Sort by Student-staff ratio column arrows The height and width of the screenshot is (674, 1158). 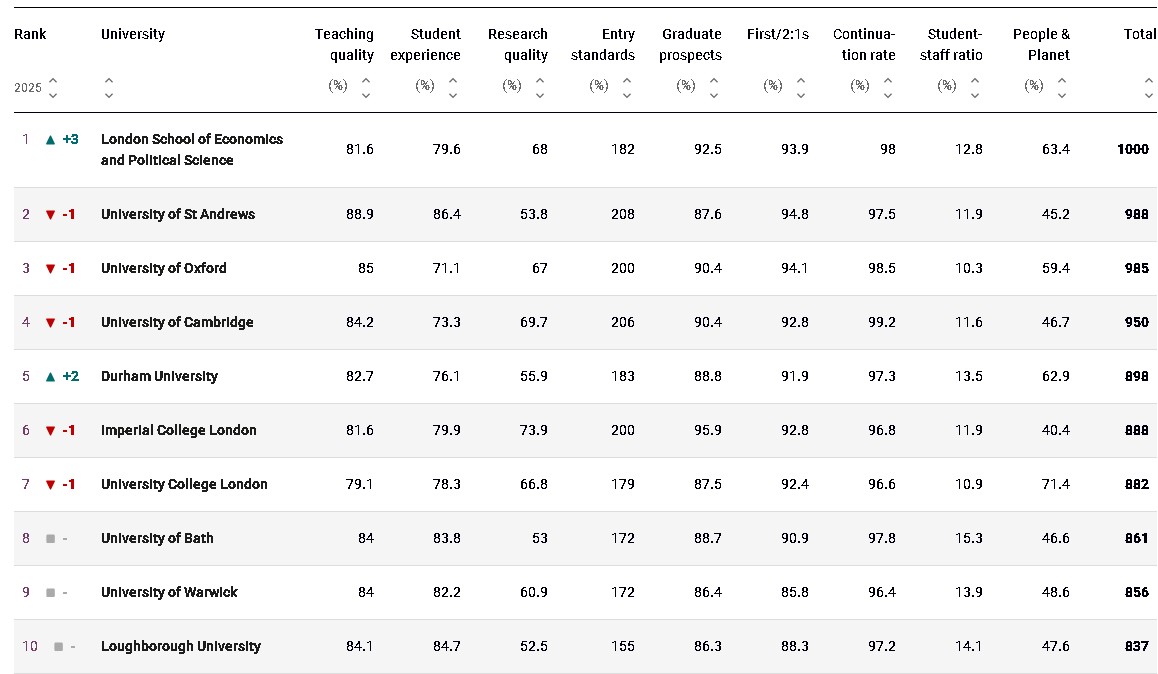[975, 88]
